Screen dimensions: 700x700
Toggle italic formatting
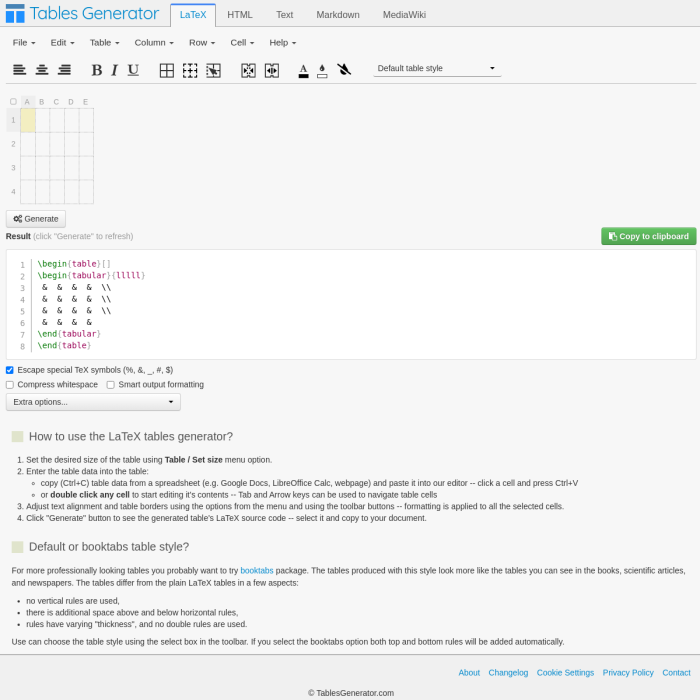pyautogui.click(x=114, y=70)
